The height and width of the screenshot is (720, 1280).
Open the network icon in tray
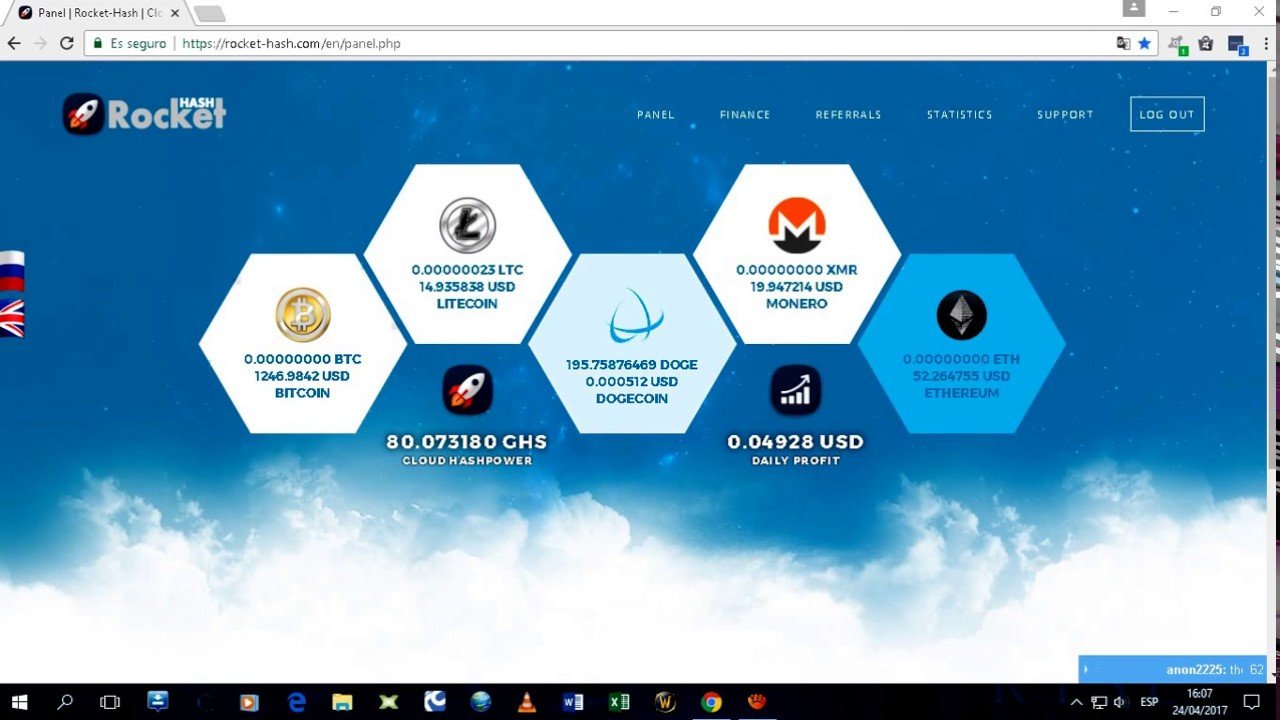click(1098, 702)
